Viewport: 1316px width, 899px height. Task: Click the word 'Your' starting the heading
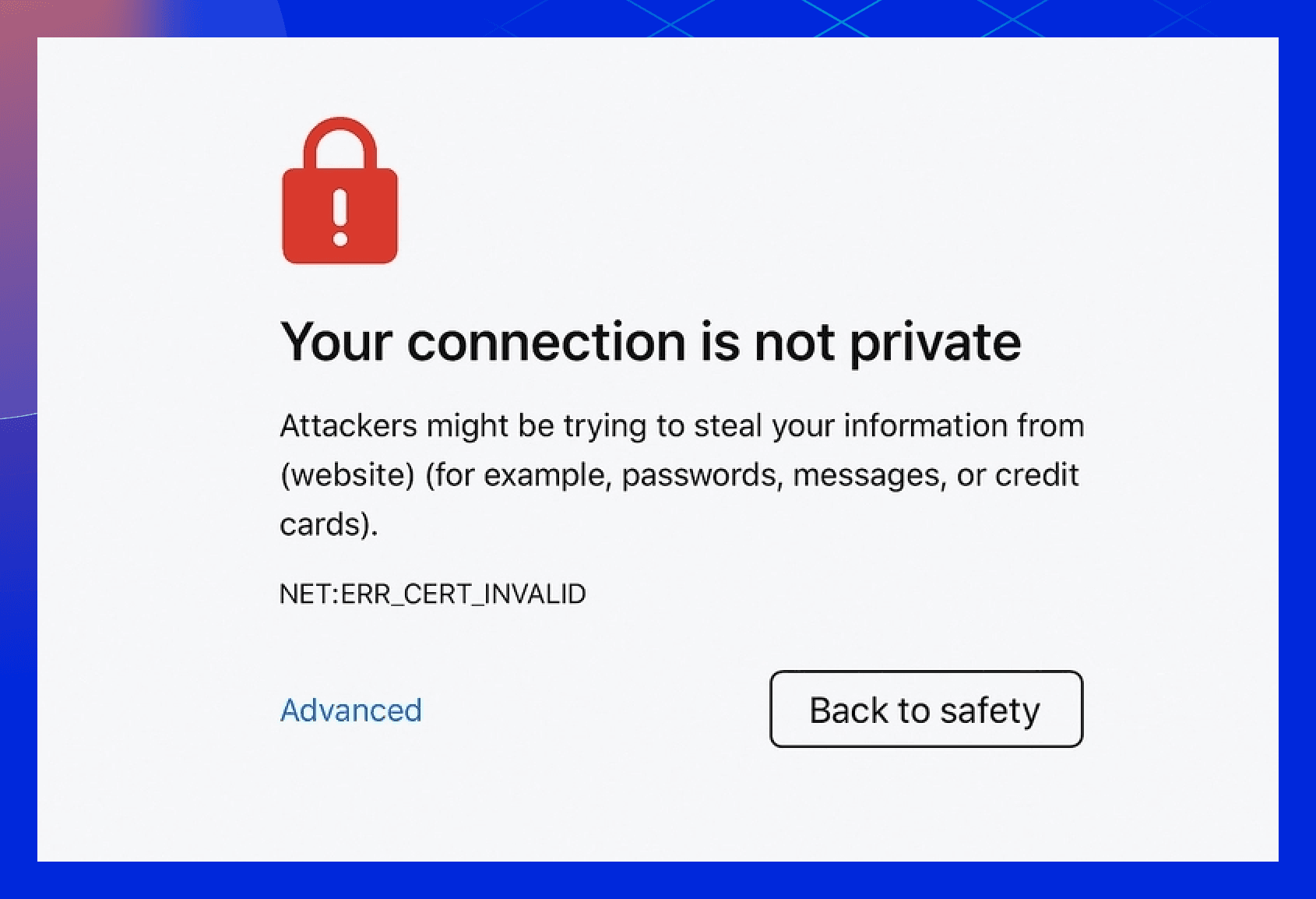coord(336,342)
